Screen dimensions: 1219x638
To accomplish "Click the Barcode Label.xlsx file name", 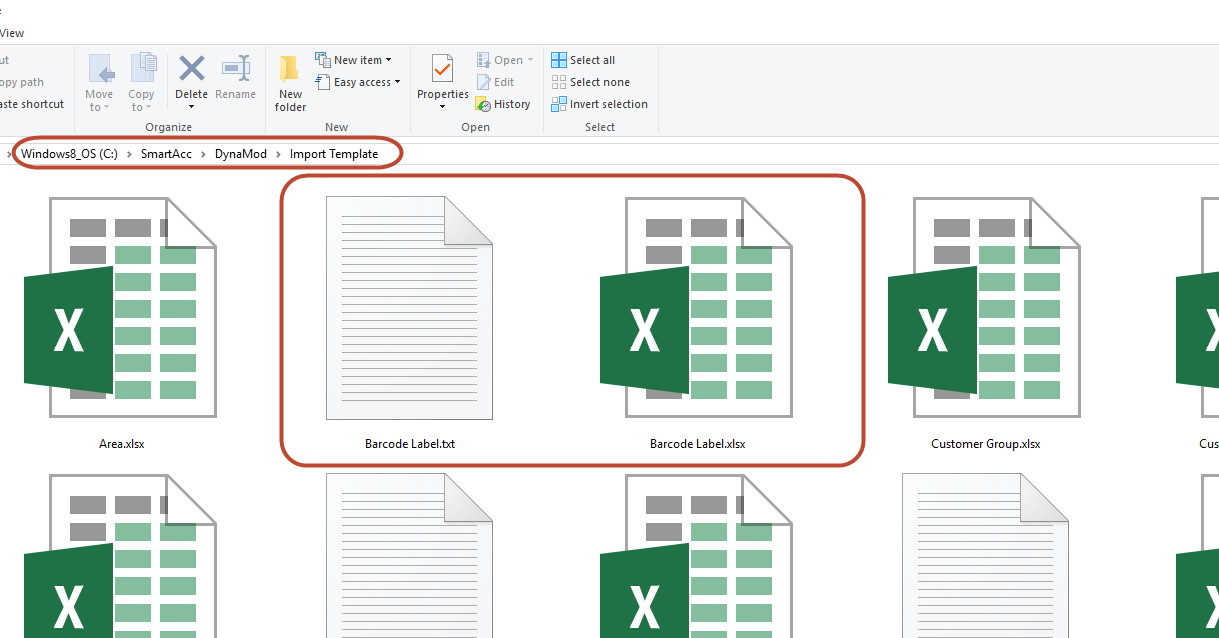I will pos(698,443).
